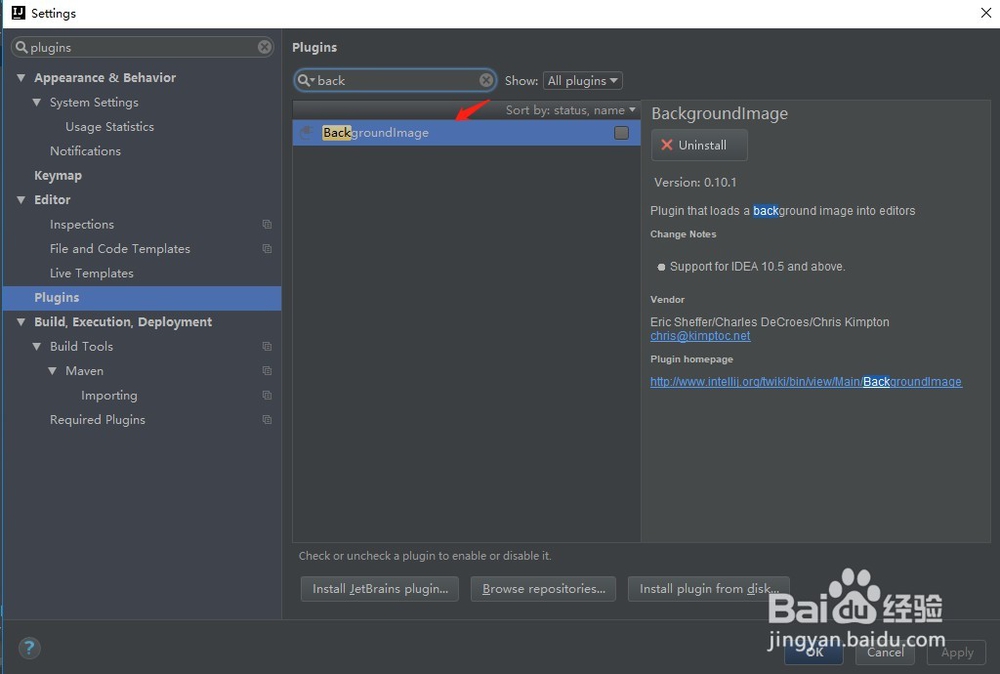Select File and Code Templates

(120, 249)
